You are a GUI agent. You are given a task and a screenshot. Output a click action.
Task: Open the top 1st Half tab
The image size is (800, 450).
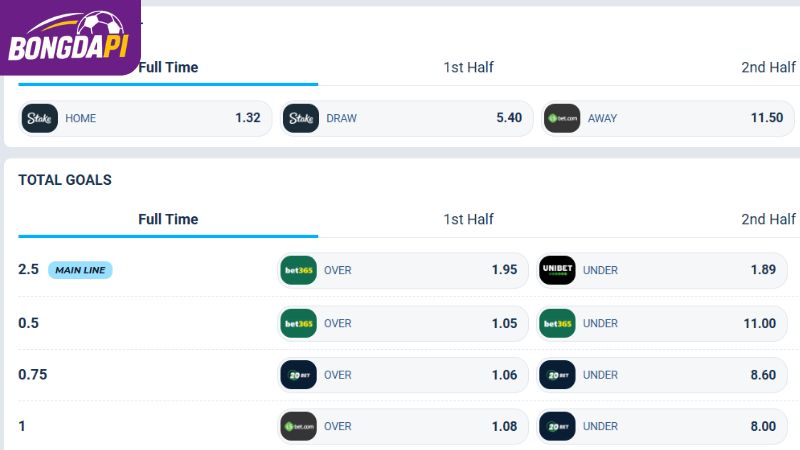[468, 67]
